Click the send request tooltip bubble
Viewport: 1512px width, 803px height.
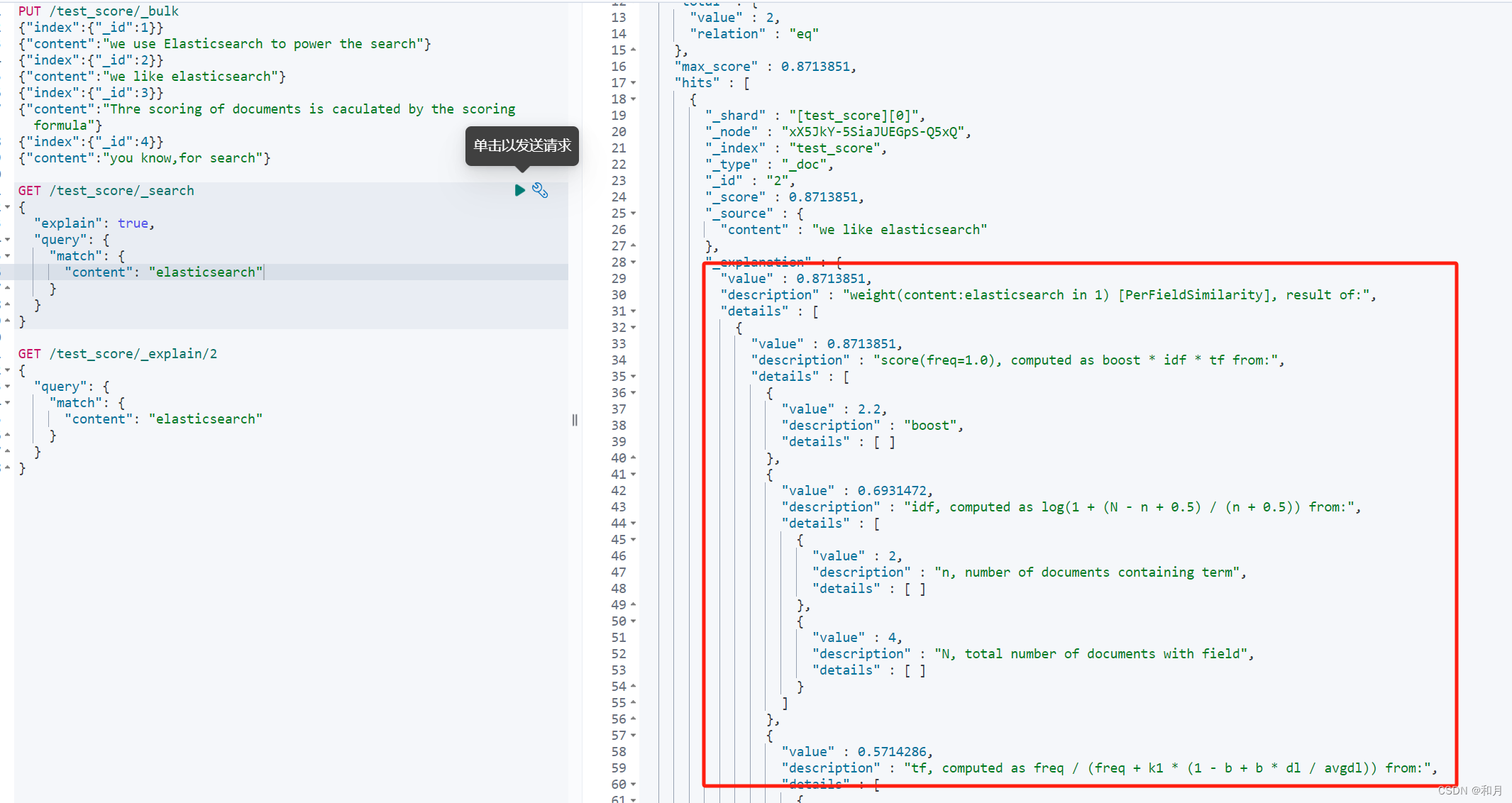(522, 145)
